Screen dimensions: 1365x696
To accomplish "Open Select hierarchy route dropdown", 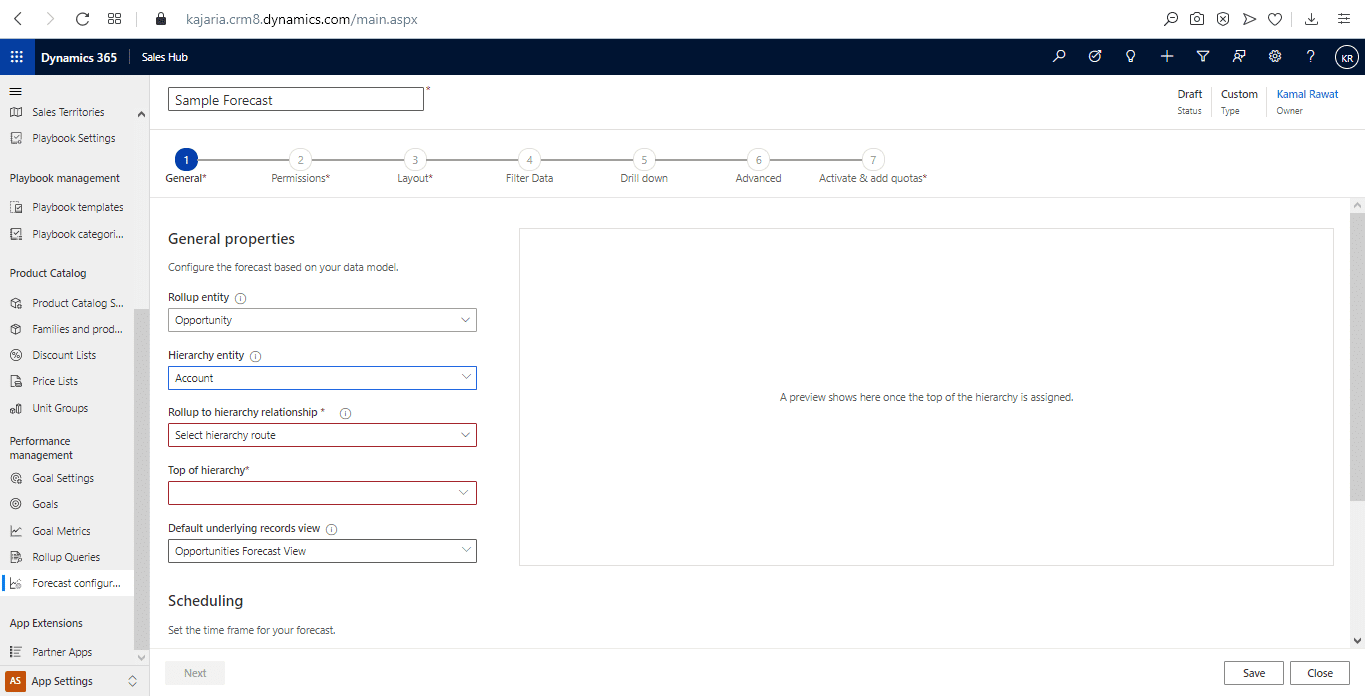I will (322, 435).
